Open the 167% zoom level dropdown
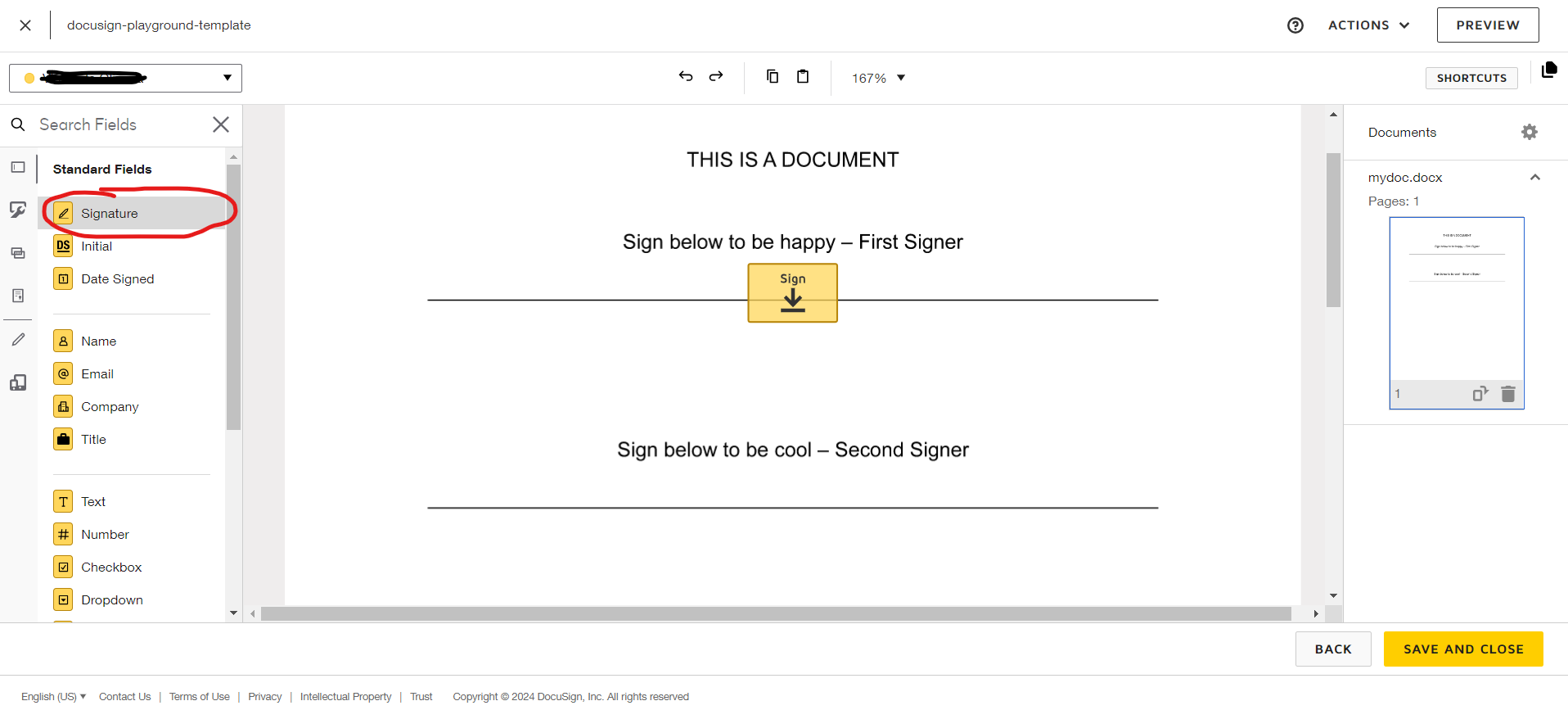This screenshot has height=710, width=1568. 878,78
